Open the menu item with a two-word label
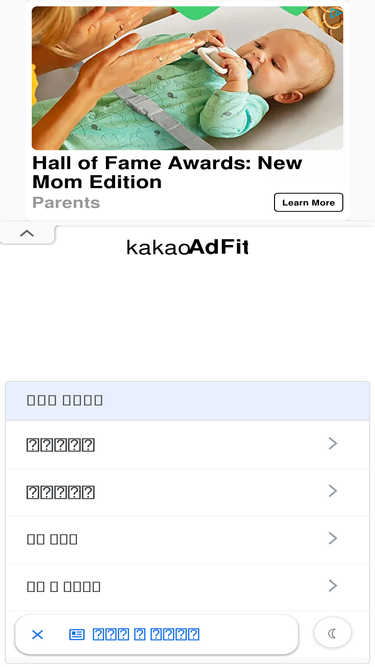Image resolution: width=375 pixels, height=667 pixels. 188,539
